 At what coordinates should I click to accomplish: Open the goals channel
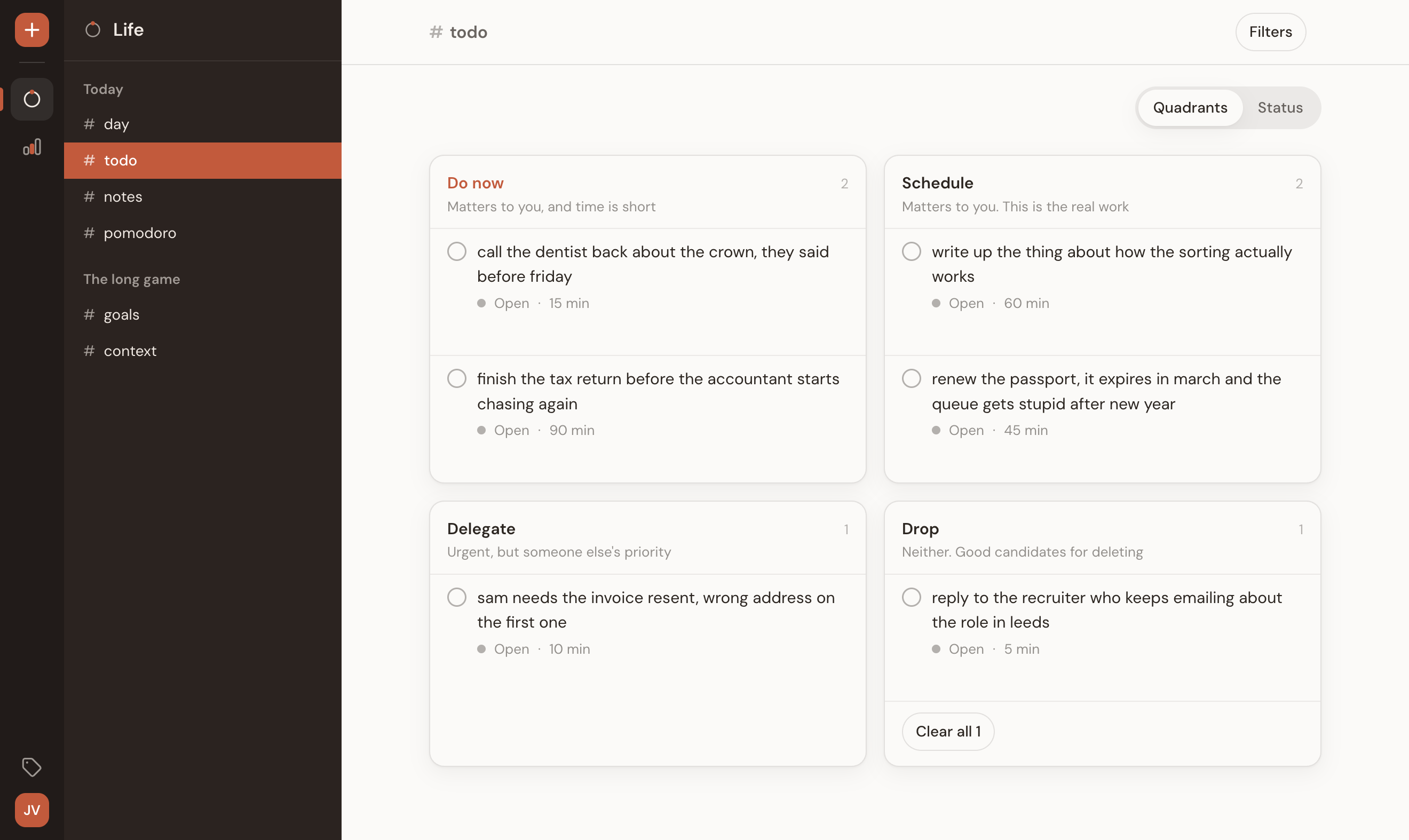point(203,314)
